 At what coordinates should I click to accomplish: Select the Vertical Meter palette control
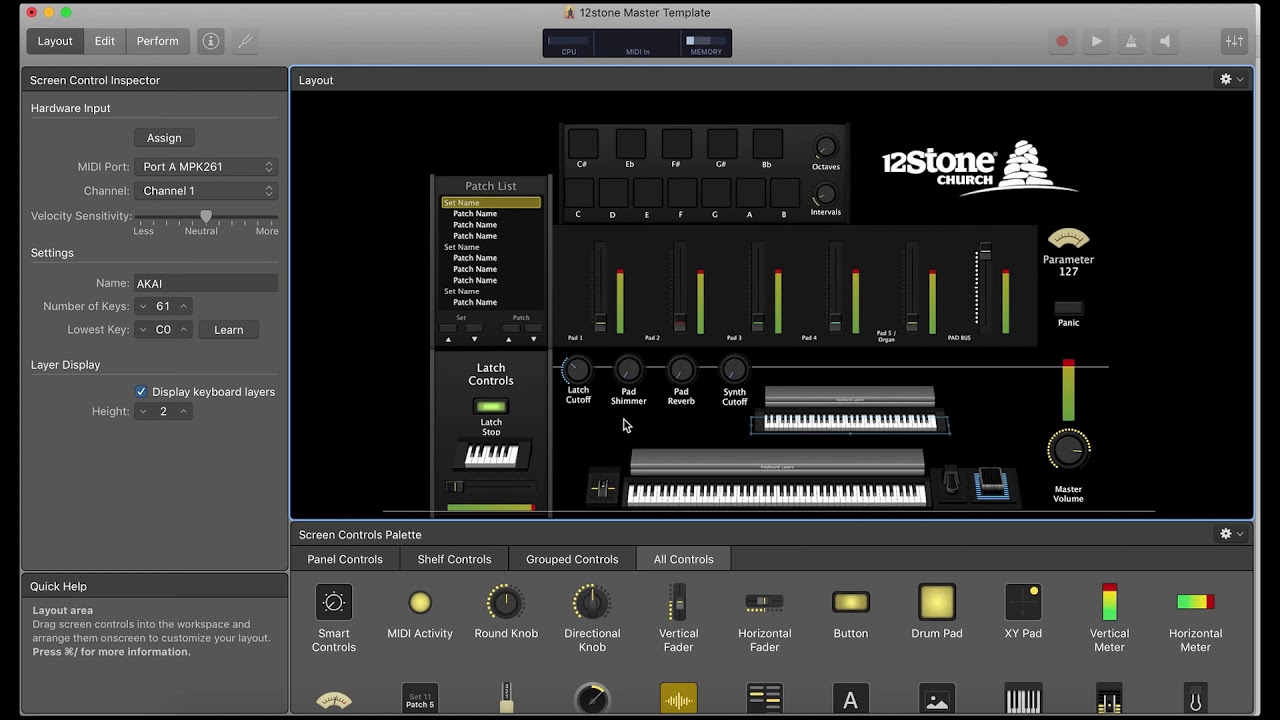[1109, 618]
